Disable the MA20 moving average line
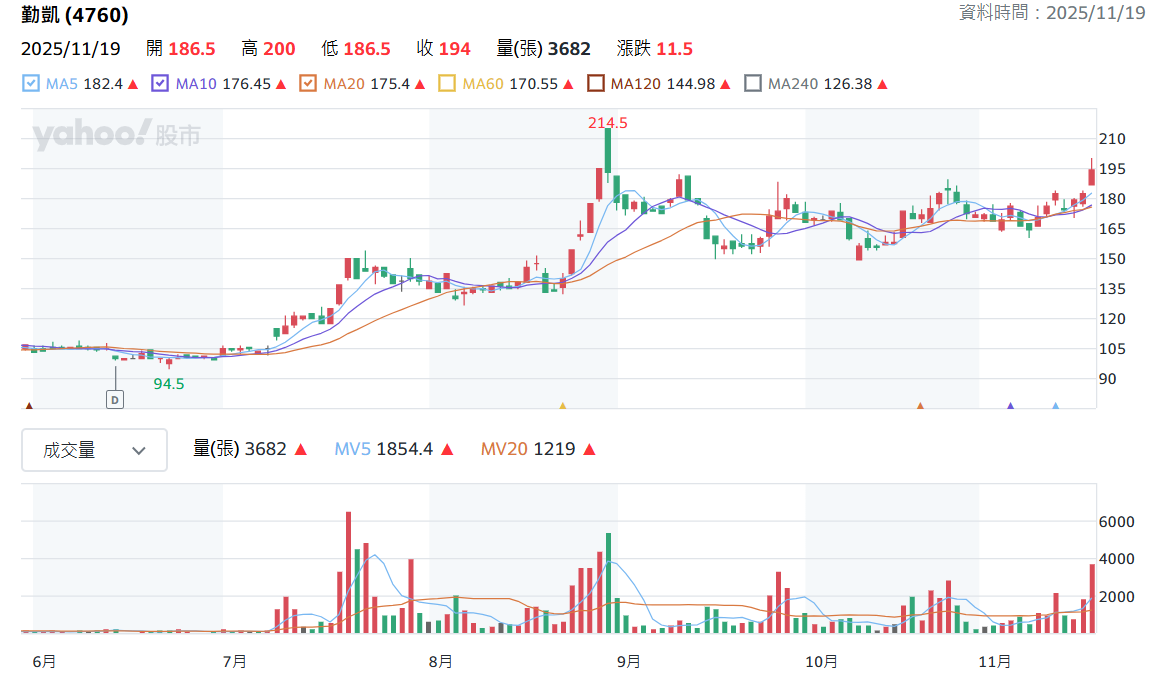The image size is (1161, 682). pyautogui.click(x=308, y=84)
